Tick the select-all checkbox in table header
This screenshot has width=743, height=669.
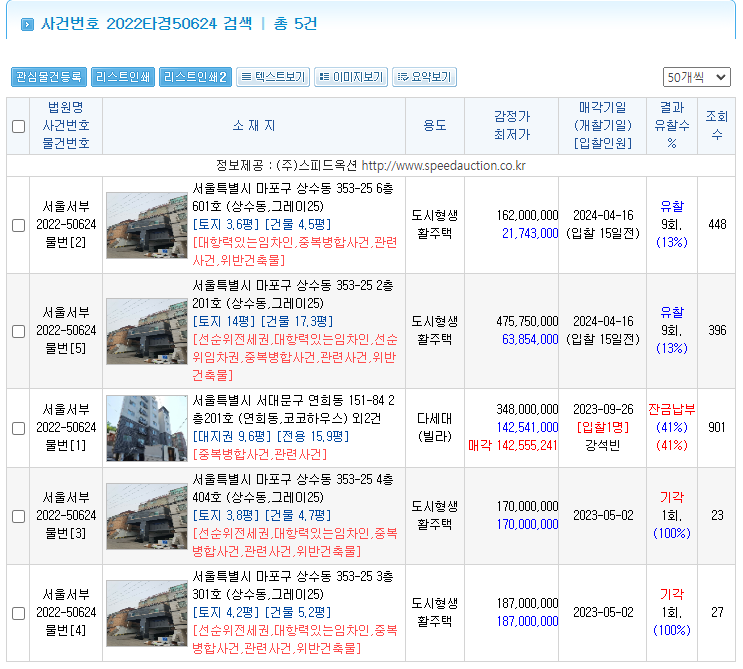click(18, 127)
